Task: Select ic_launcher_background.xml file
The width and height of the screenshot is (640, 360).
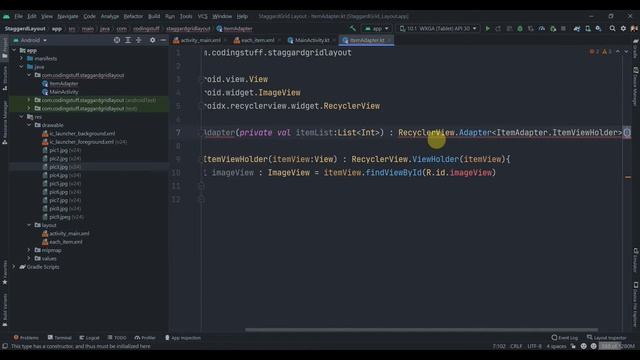Action: [79, 133]
